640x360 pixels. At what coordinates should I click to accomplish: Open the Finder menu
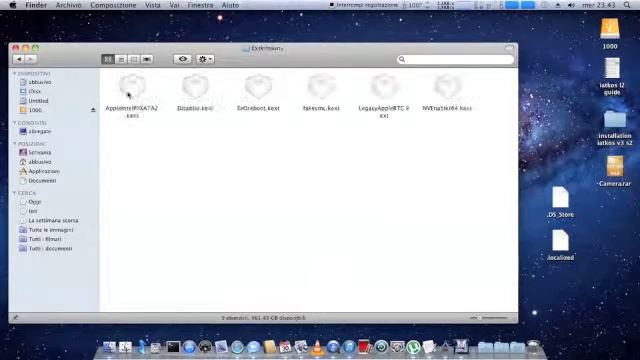click(36, 5)
